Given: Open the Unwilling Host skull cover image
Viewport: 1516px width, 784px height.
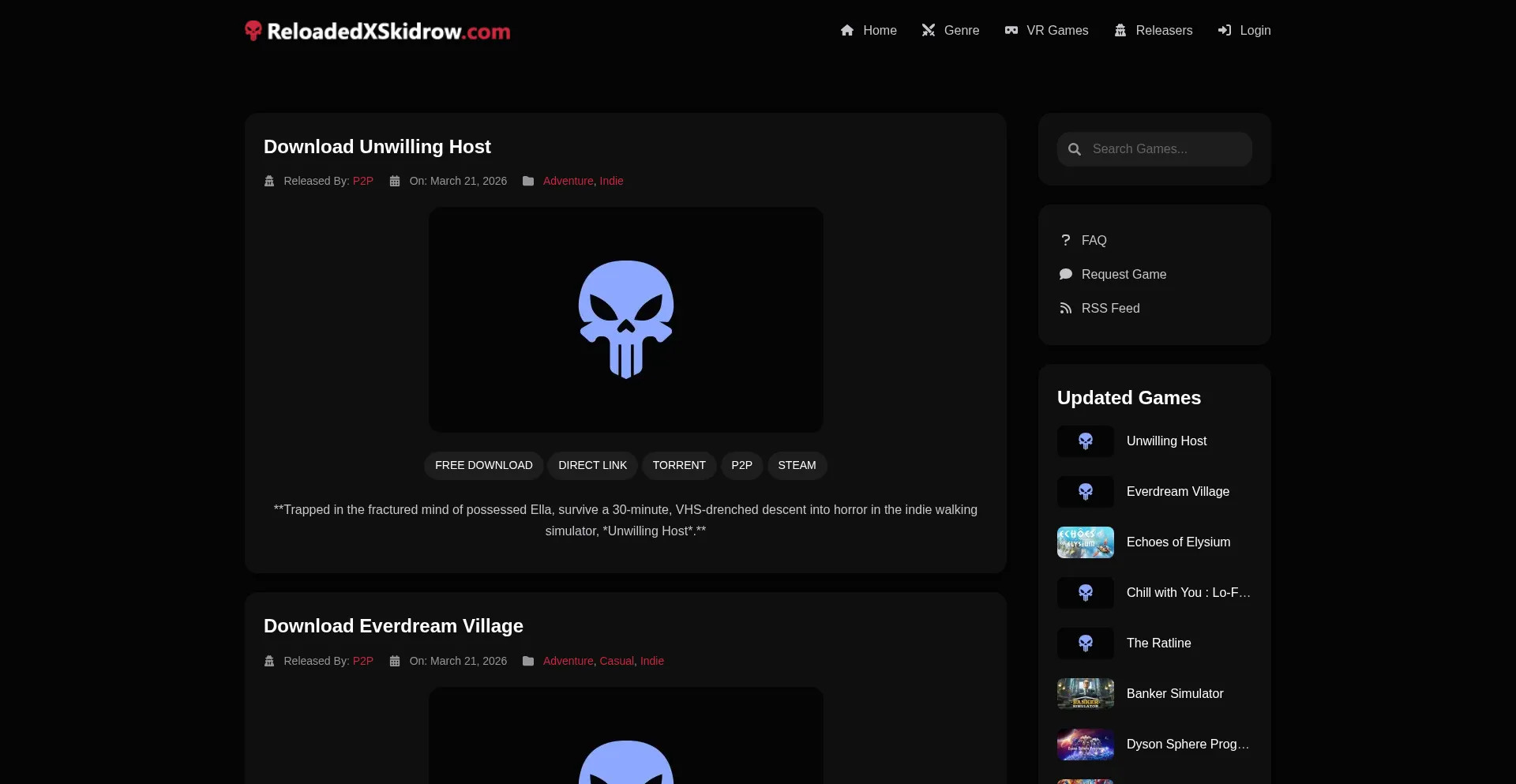Looking at the screenshot, I should (626, 320).
